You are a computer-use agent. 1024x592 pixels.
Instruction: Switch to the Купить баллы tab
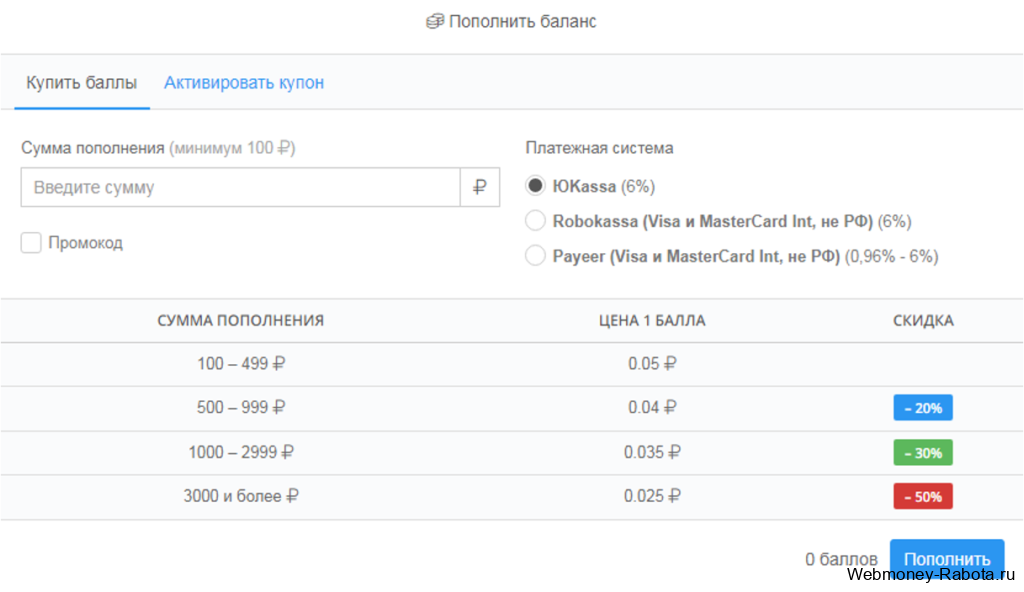click(x=82, y=83)
